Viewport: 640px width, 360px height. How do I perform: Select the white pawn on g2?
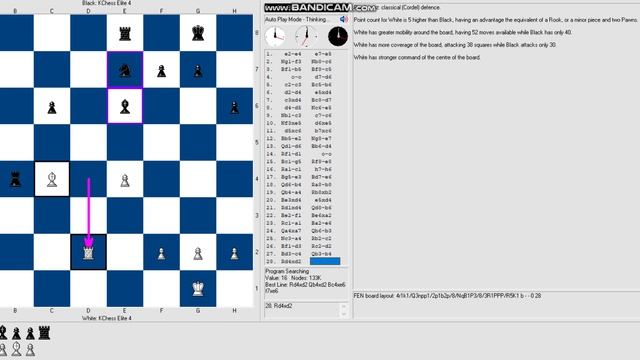click(198, 254)
